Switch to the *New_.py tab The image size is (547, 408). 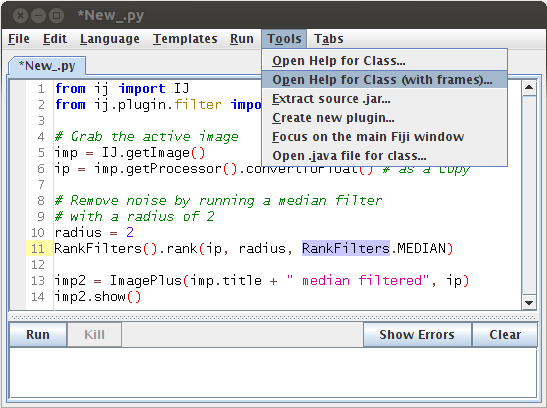click(47, 66)
